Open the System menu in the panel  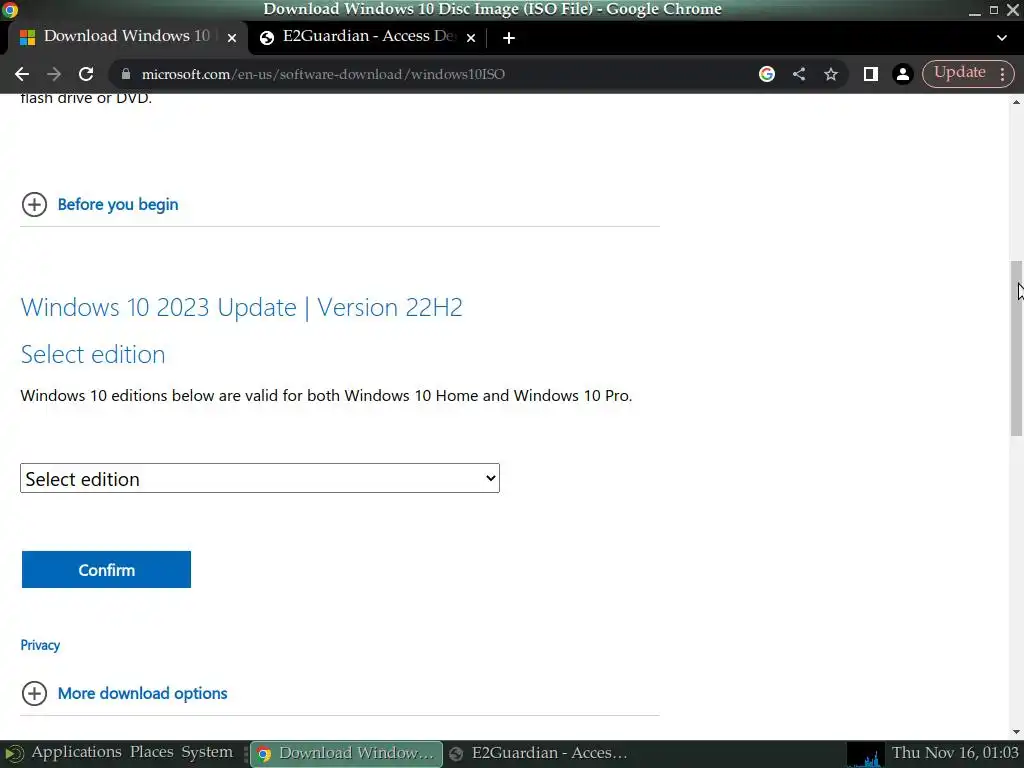click(x=206, y=752)
